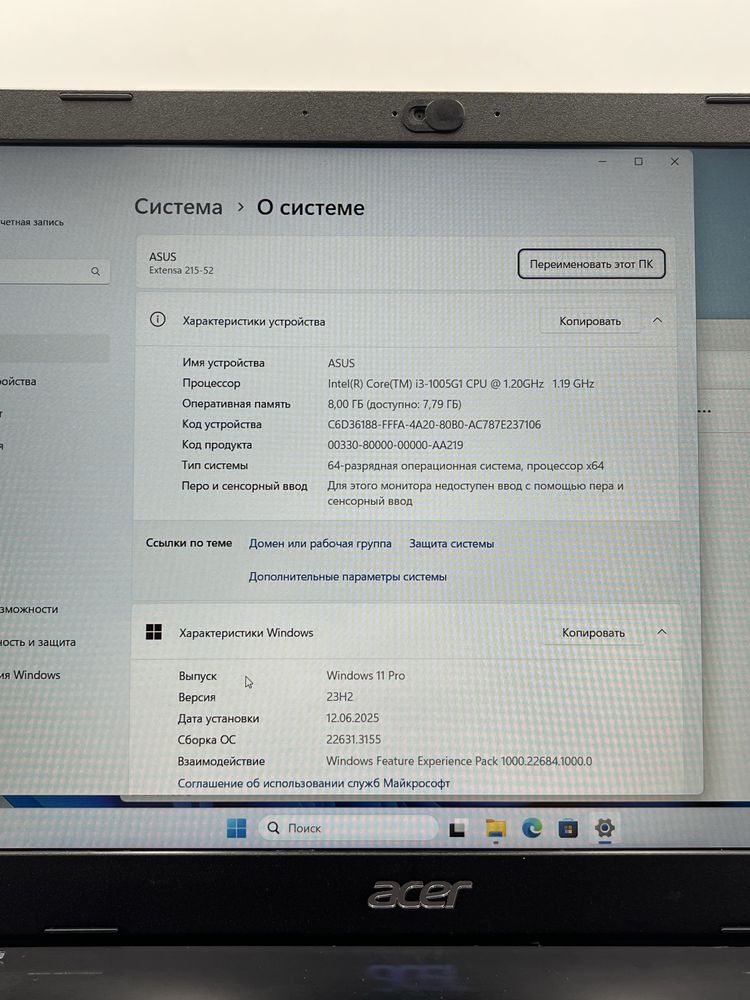The width and height of the screenshot is (750, 1000).
Task: Click device code C6D36188 value
Action: coord(434,424)
